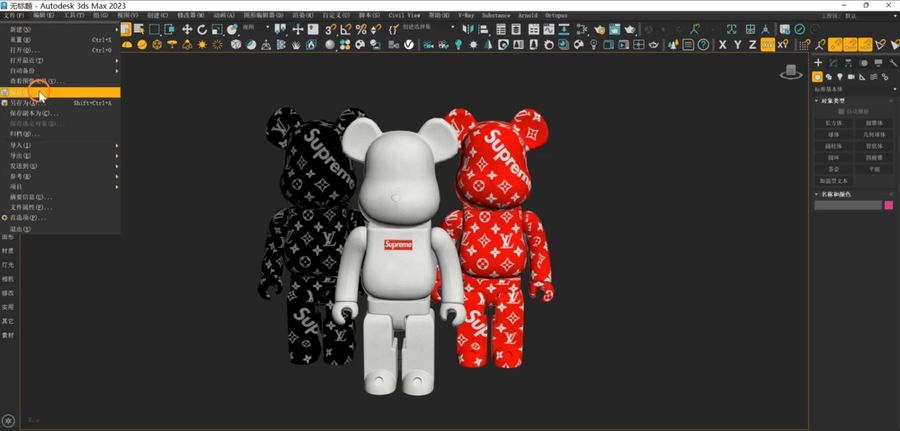The image size is (900, 431).
Task: Click the Mirror tool icon
Action: [468, 29]
